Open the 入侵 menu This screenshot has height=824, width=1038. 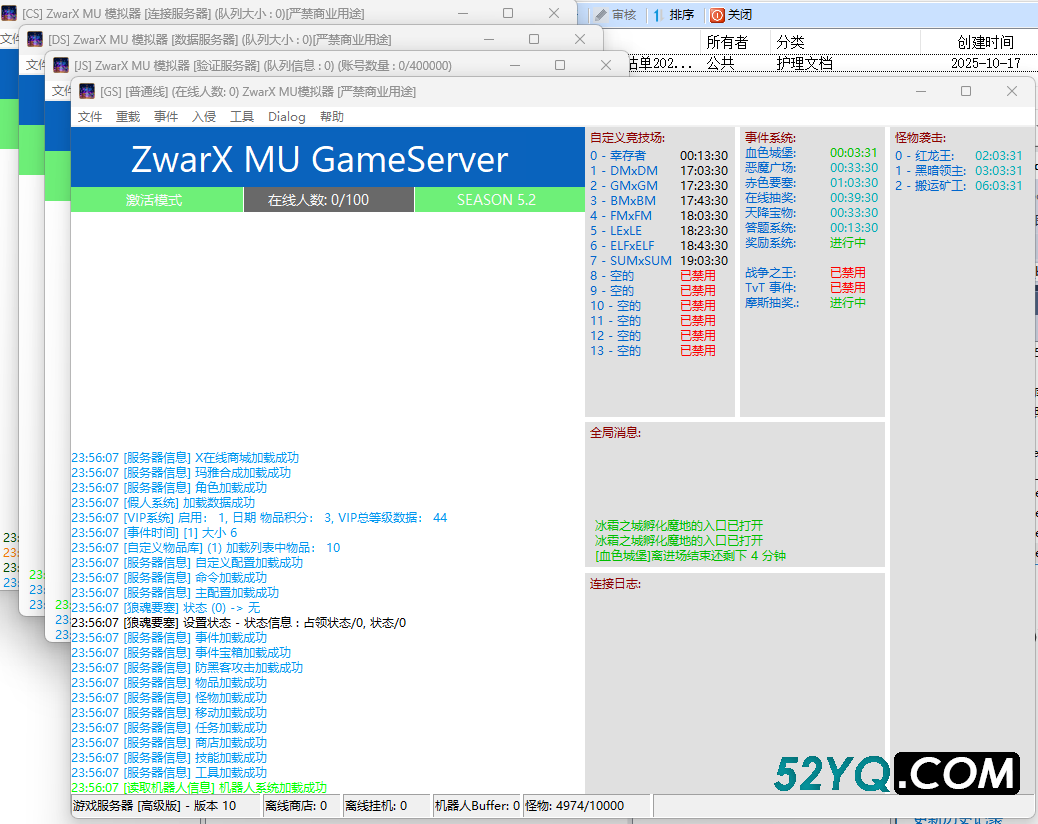[204, 117]
